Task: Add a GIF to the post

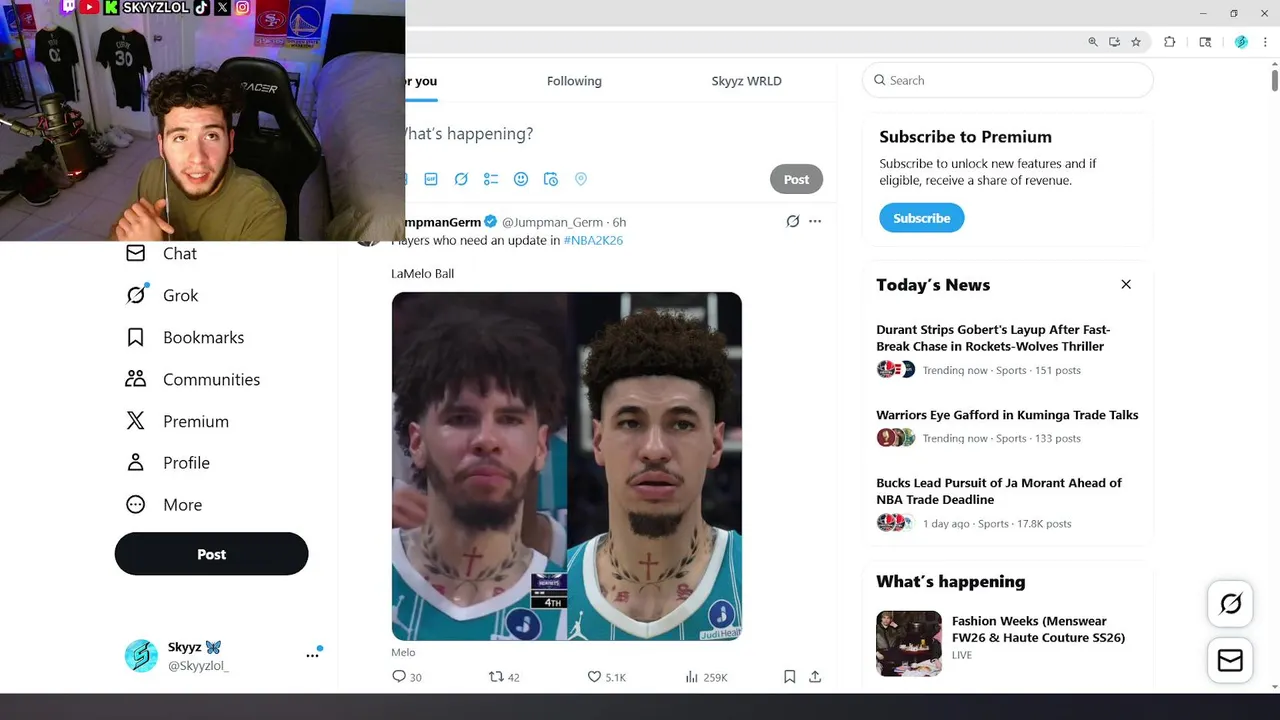Action: coord(431,179)
